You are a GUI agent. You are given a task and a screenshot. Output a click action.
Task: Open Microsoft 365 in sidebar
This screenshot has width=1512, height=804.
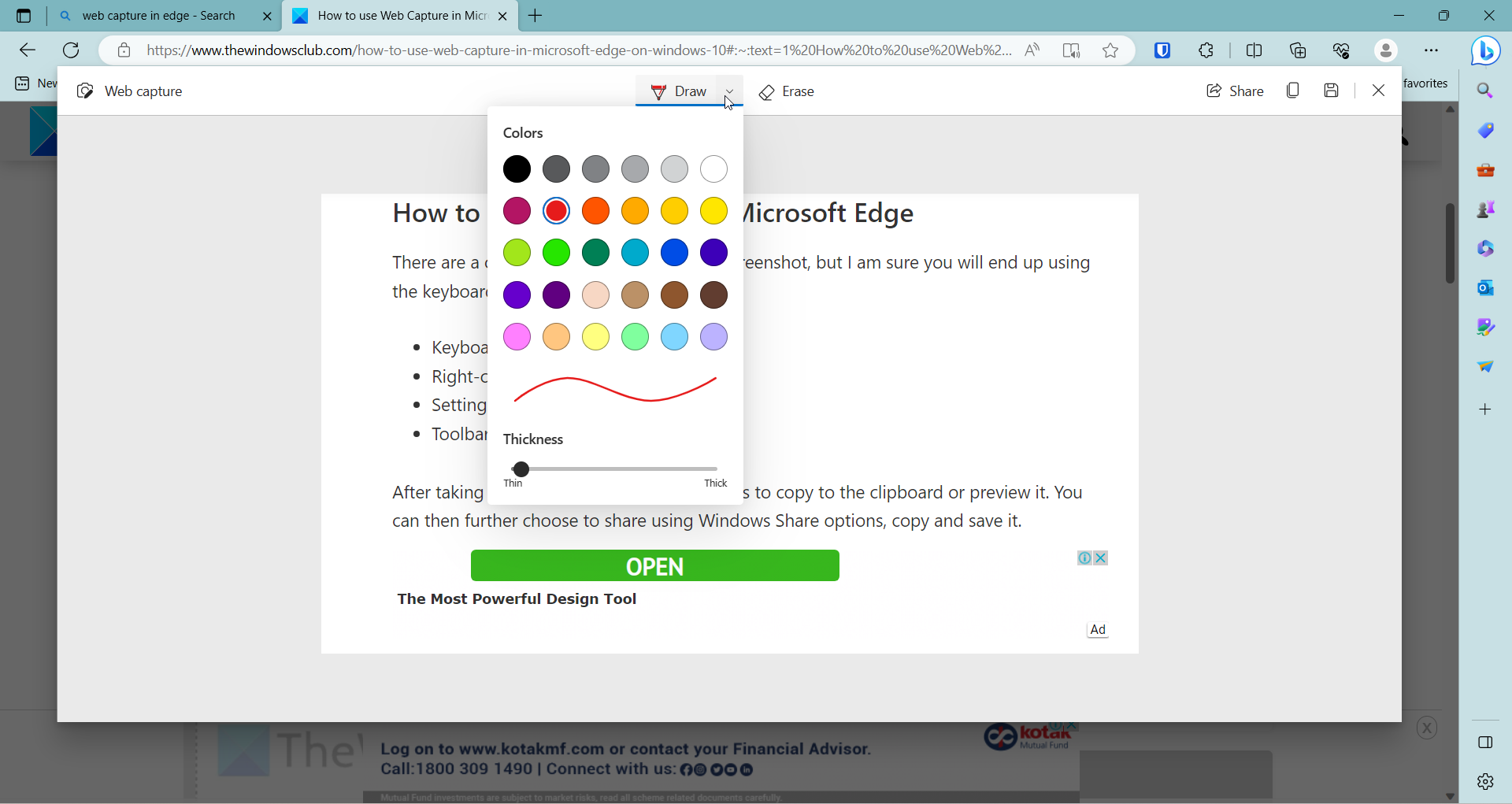(x=1485, y=249)
